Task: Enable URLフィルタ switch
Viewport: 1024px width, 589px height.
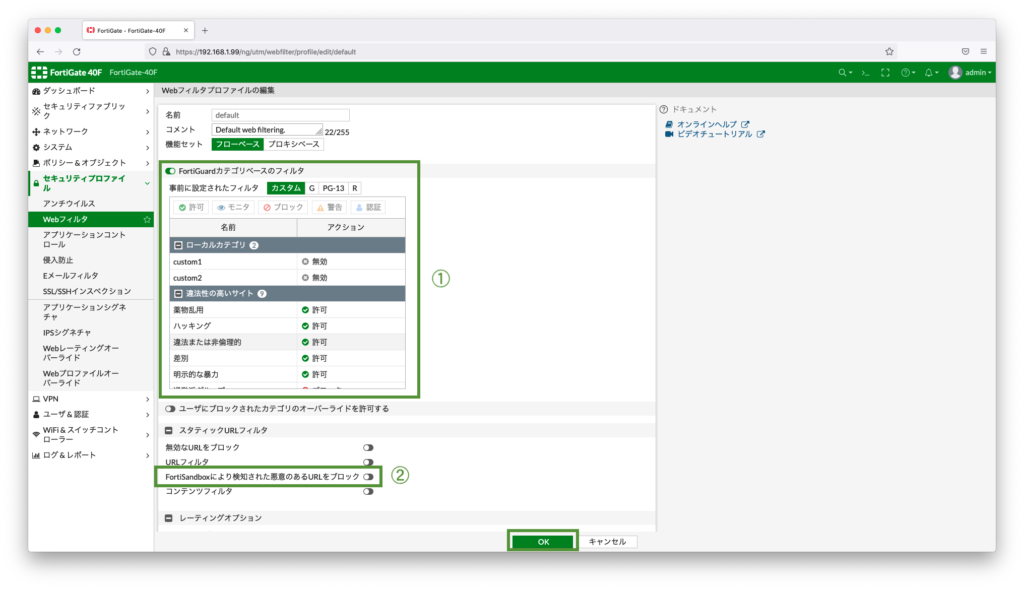Action: point(368,462)
